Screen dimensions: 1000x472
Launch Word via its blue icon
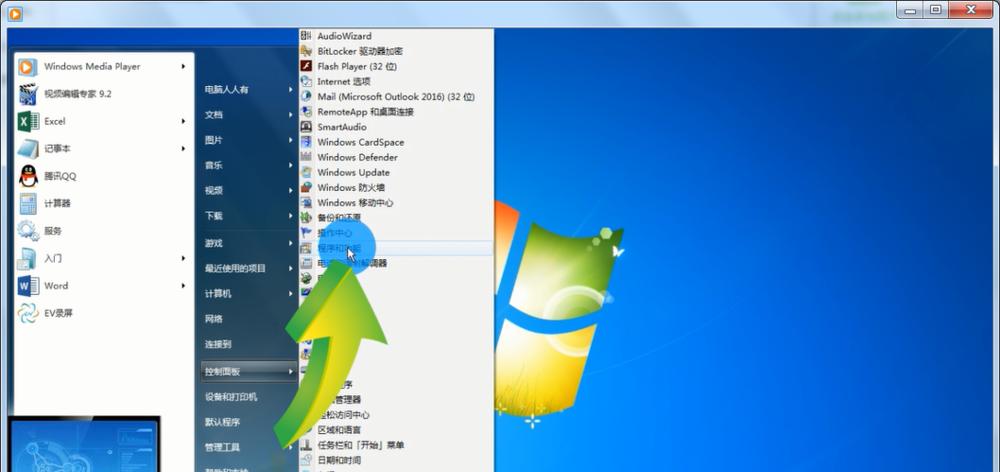[28, 286]
